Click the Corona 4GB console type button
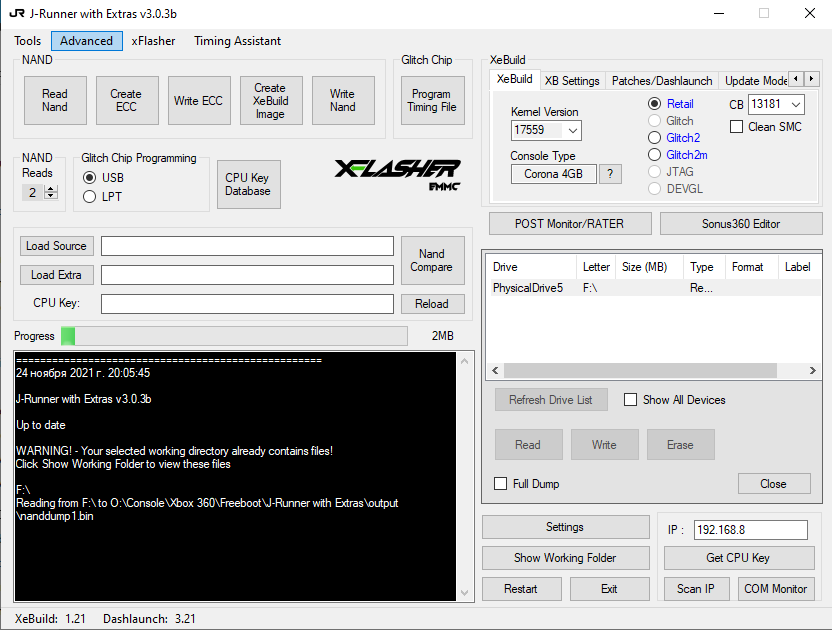832x630 pixels. 553,174
